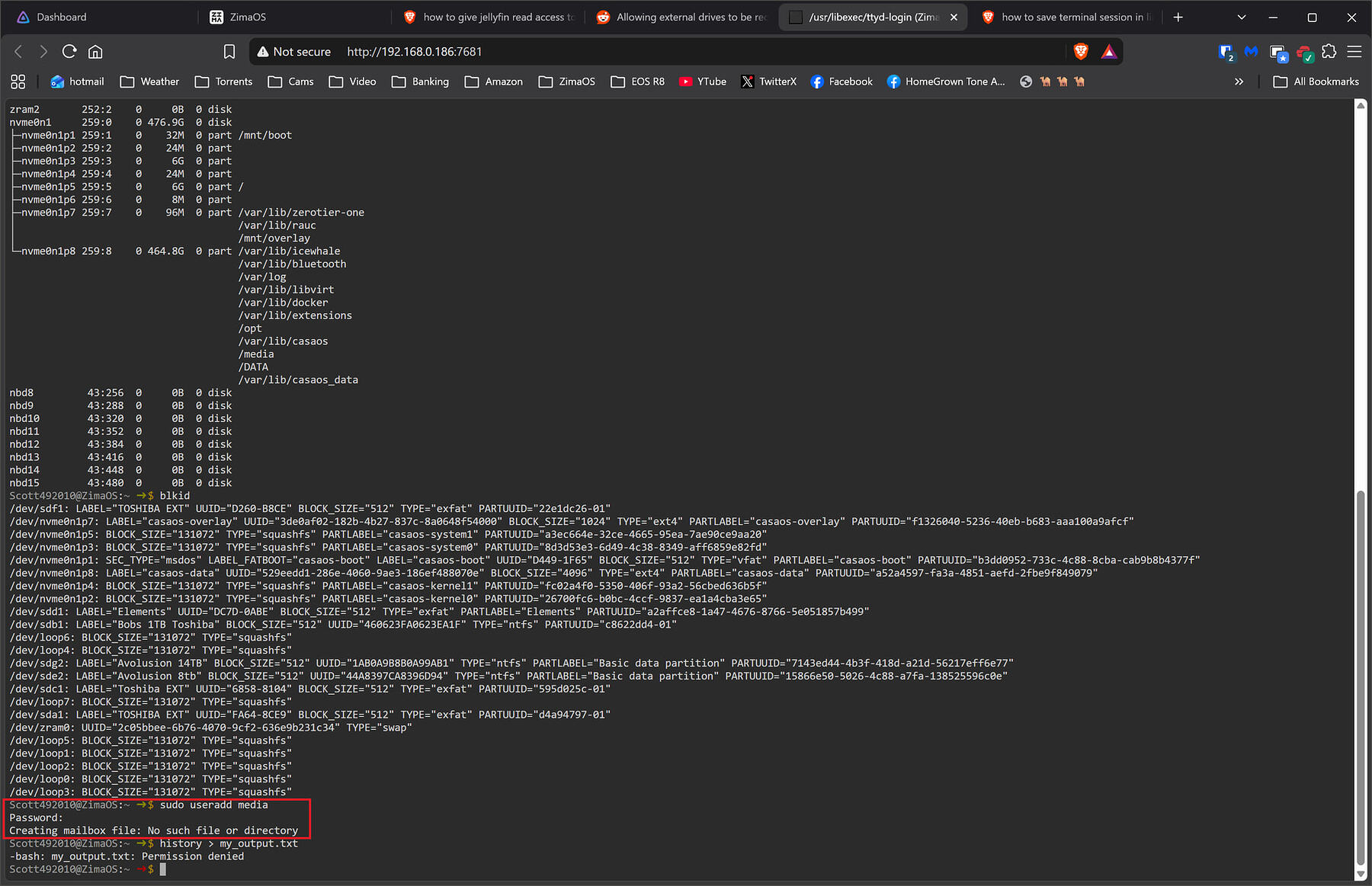
Task: Bookmark this page with the bookmark icon
Action: click(229, 52)
